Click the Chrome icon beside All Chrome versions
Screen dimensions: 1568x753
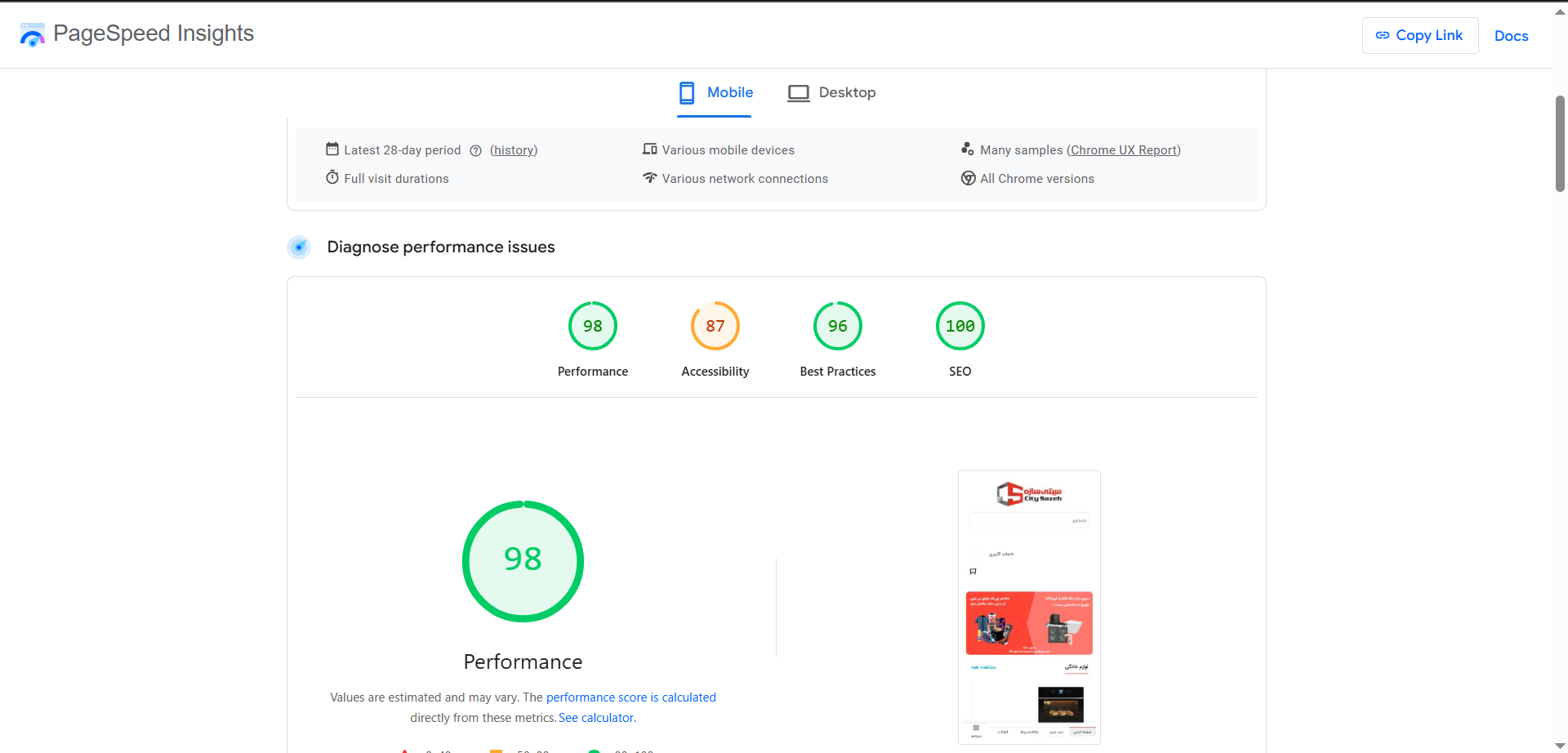coord(968,178)
